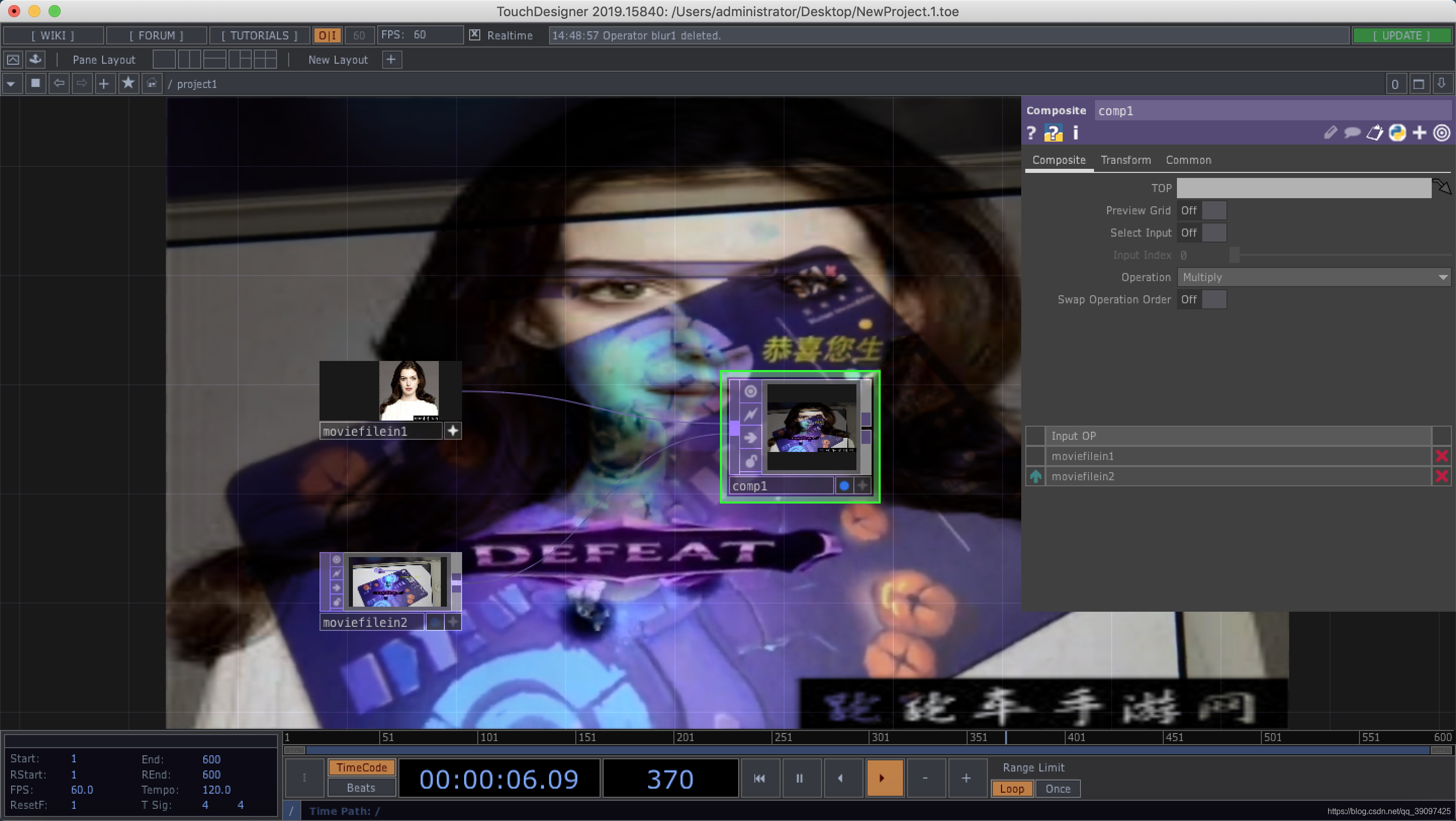
Task: Jump to start with rewind button
Action: tap(760, 779)
